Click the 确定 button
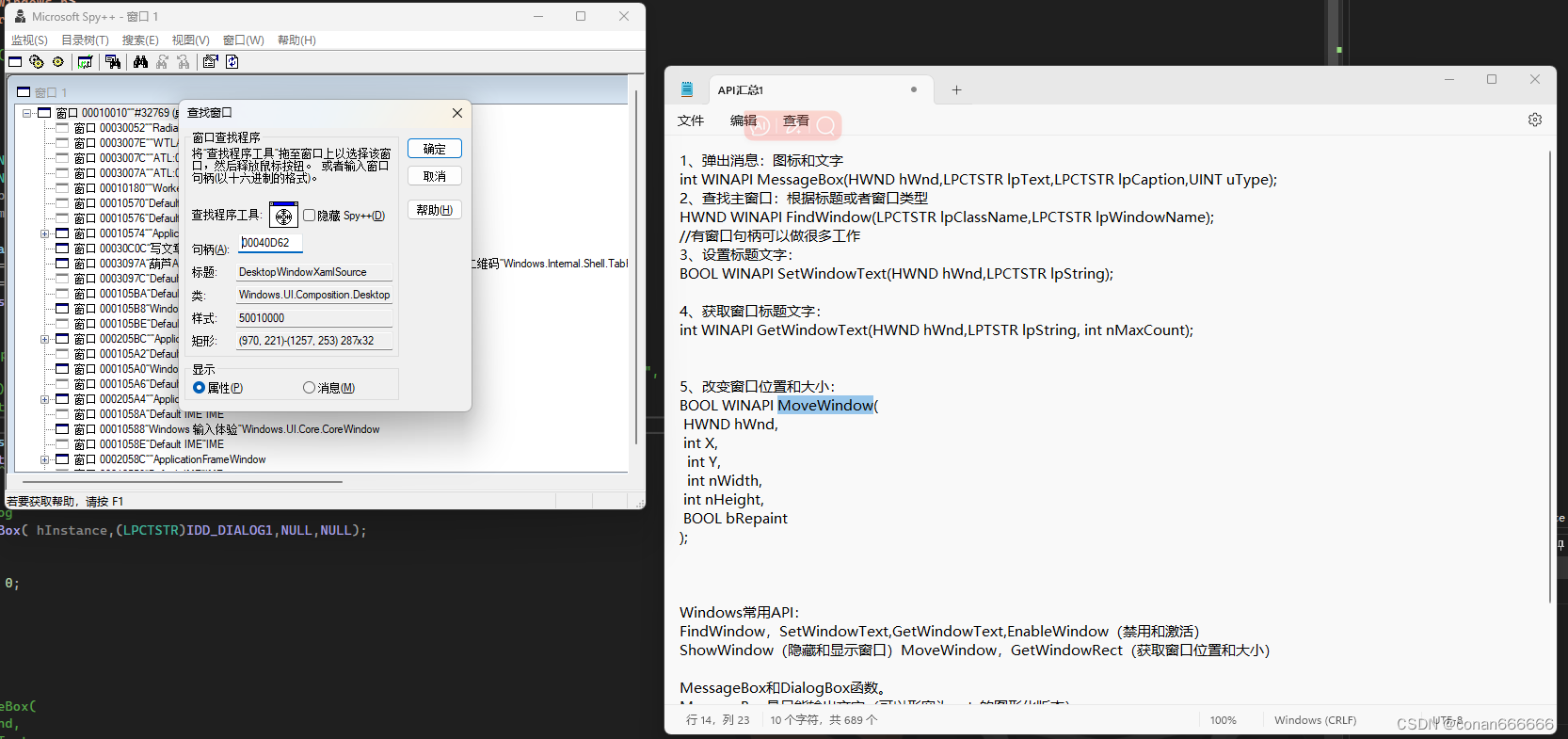 pyautogui.click(x=435, y=149)
